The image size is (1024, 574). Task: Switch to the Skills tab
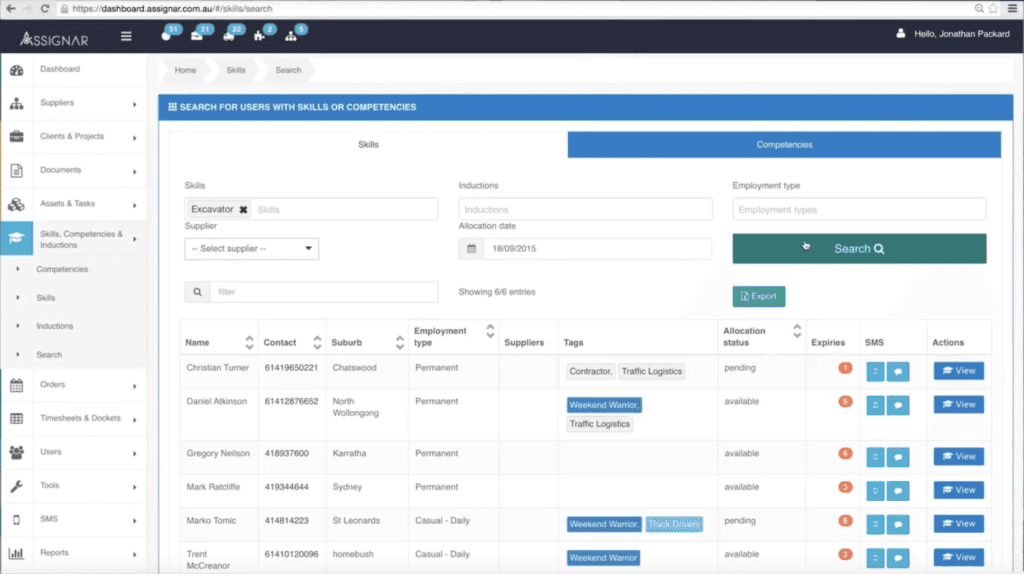(x=368, y=144)
